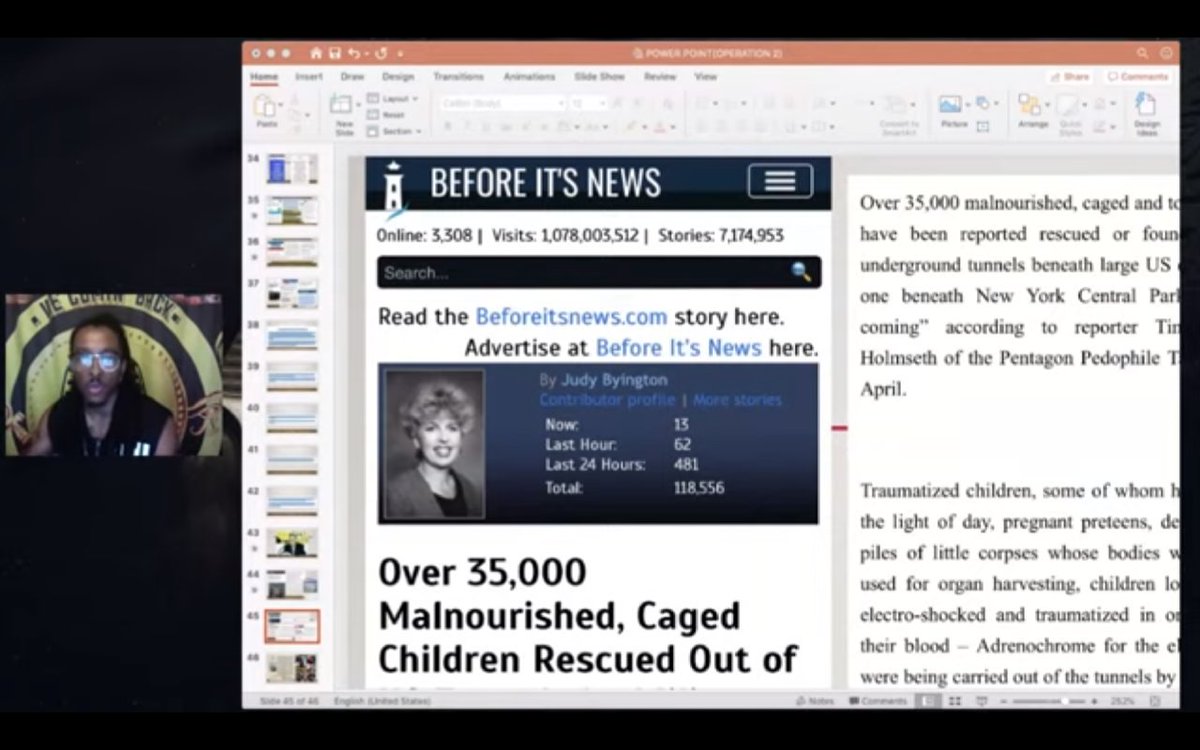Insert a Text Box
The width and height of the screenshot is (1200, 750).
983,126
